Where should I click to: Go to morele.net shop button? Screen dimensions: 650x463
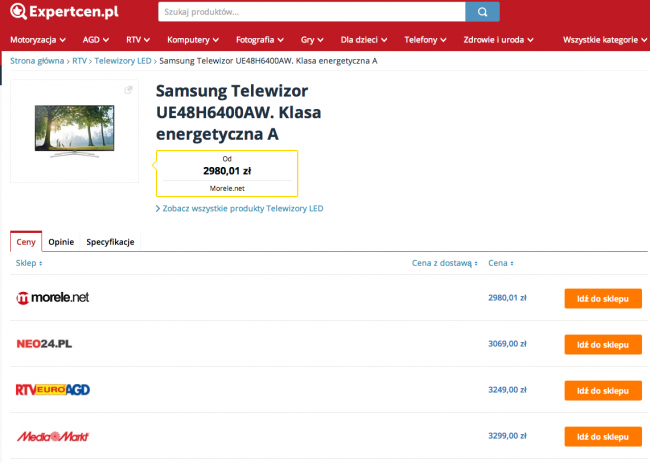[603, 298]
